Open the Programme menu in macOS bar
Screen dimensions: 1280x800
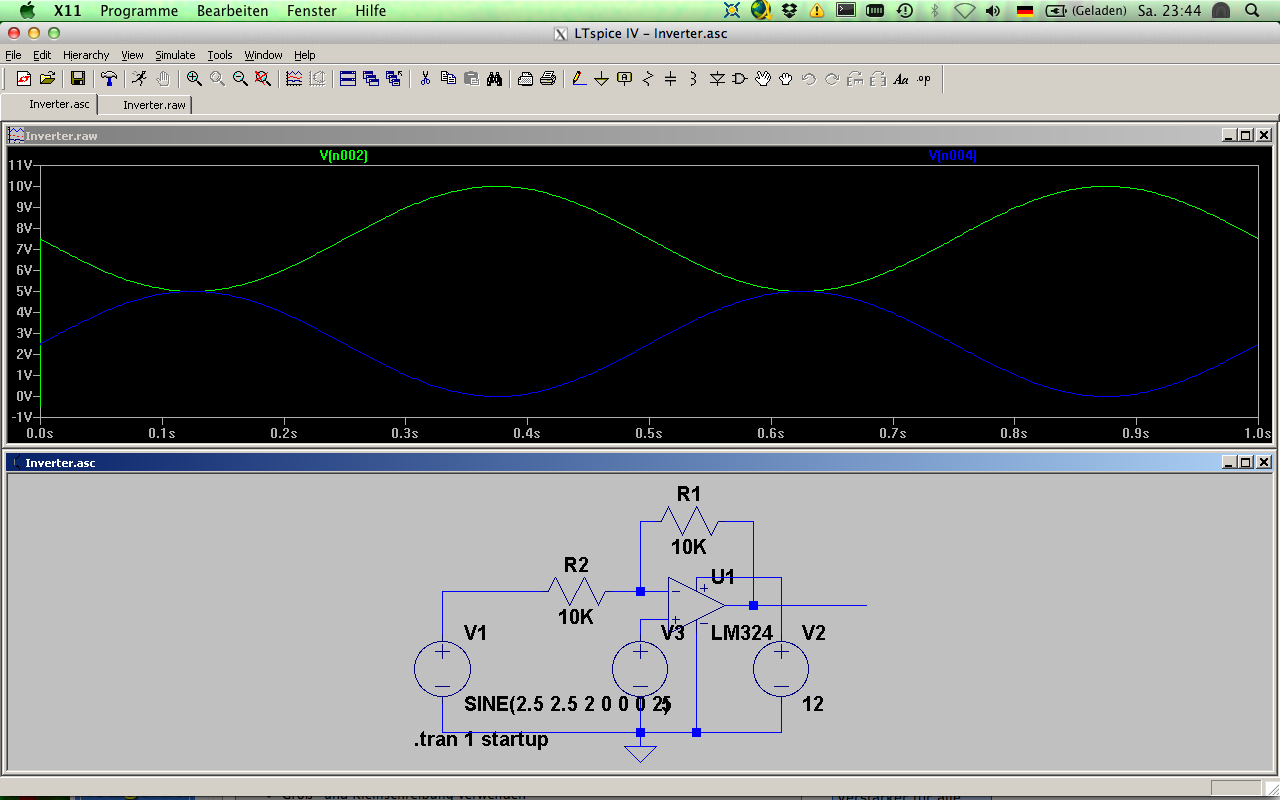[x=139, y=11]
